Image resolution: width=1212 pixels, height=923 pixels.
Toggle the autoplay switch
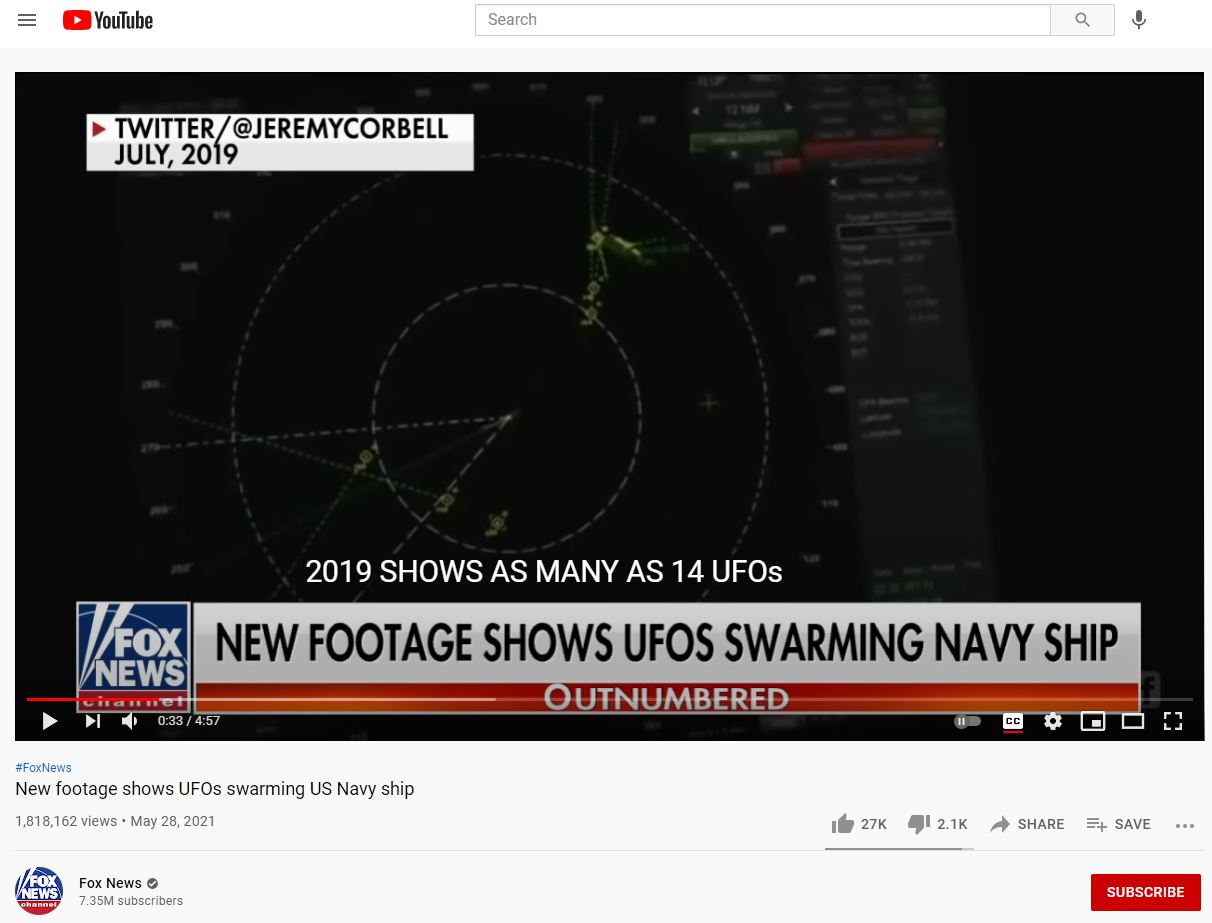(967, 720)
